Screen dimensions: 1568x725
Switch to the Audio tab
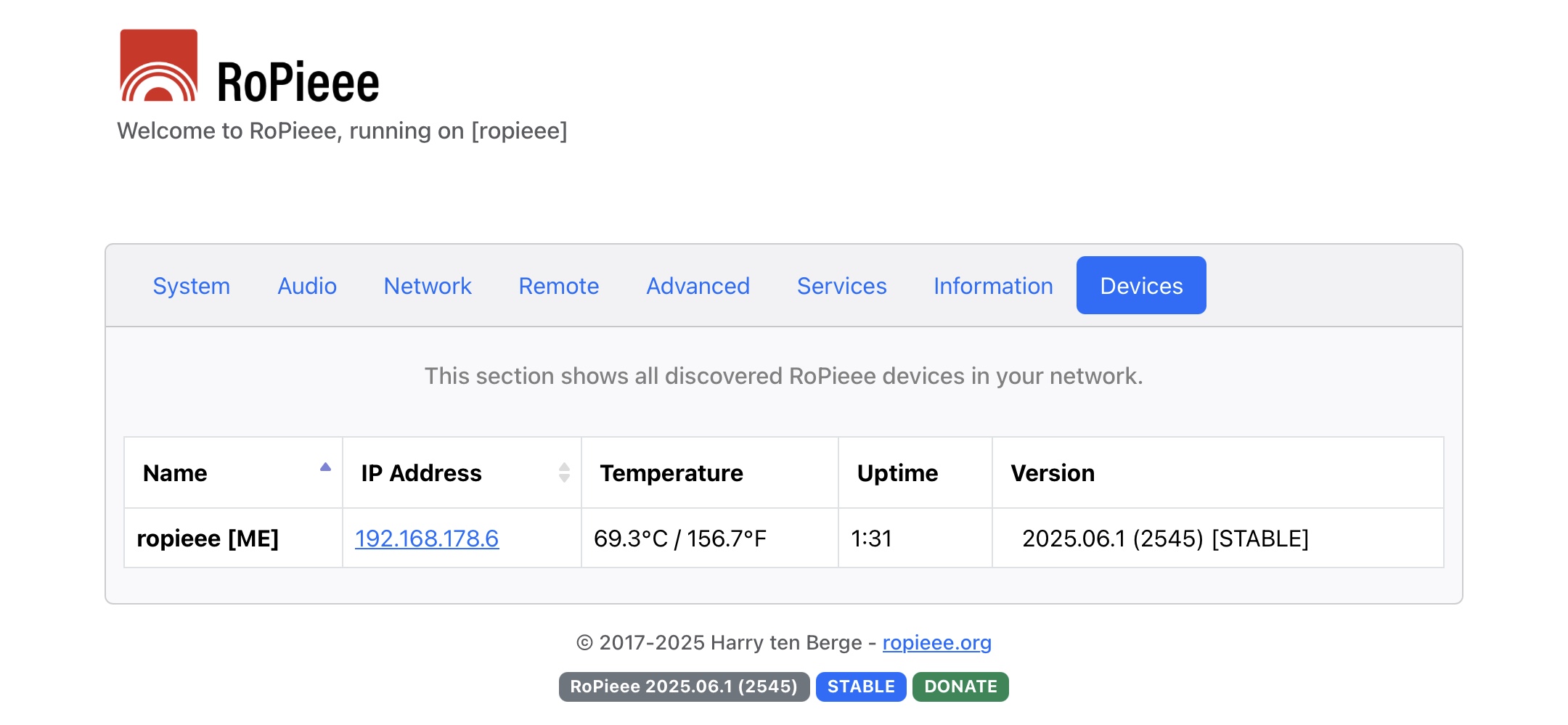[x=307, y=286]
